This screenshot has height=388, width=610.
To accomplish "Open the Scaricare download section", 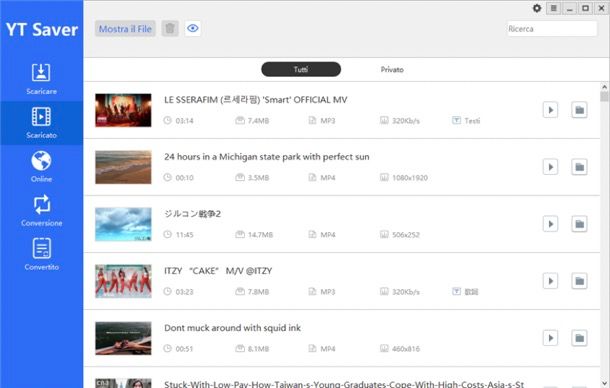I will tap(41, 79).
